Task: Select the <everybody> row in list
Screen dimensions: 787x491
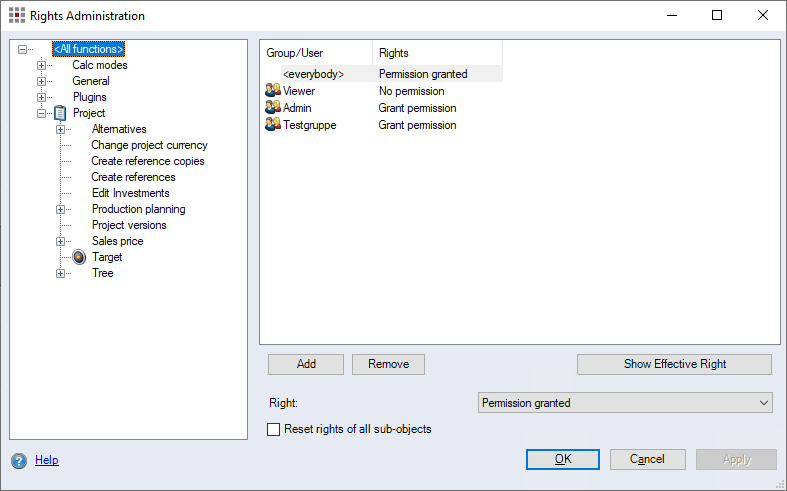Action: [x=313, y=74]
